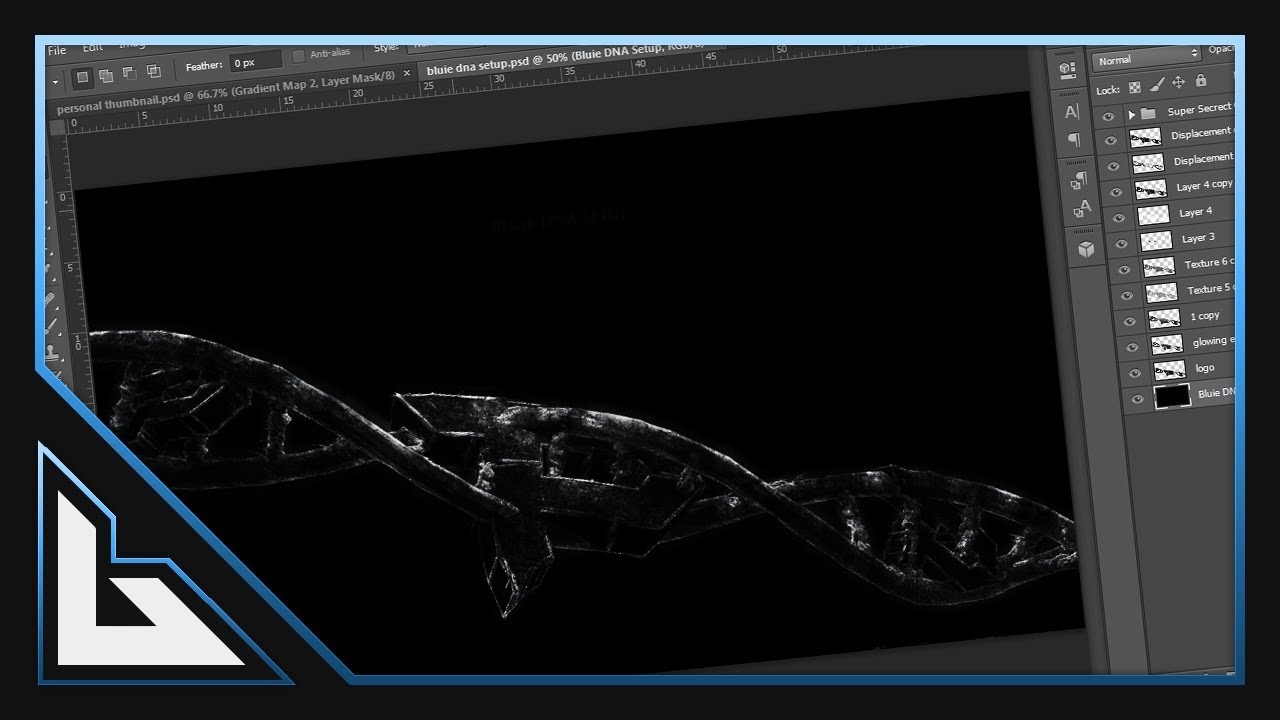Choose the Add to selection icon
This screenshot has width=1280, height=720.
(x=106, y=75)
